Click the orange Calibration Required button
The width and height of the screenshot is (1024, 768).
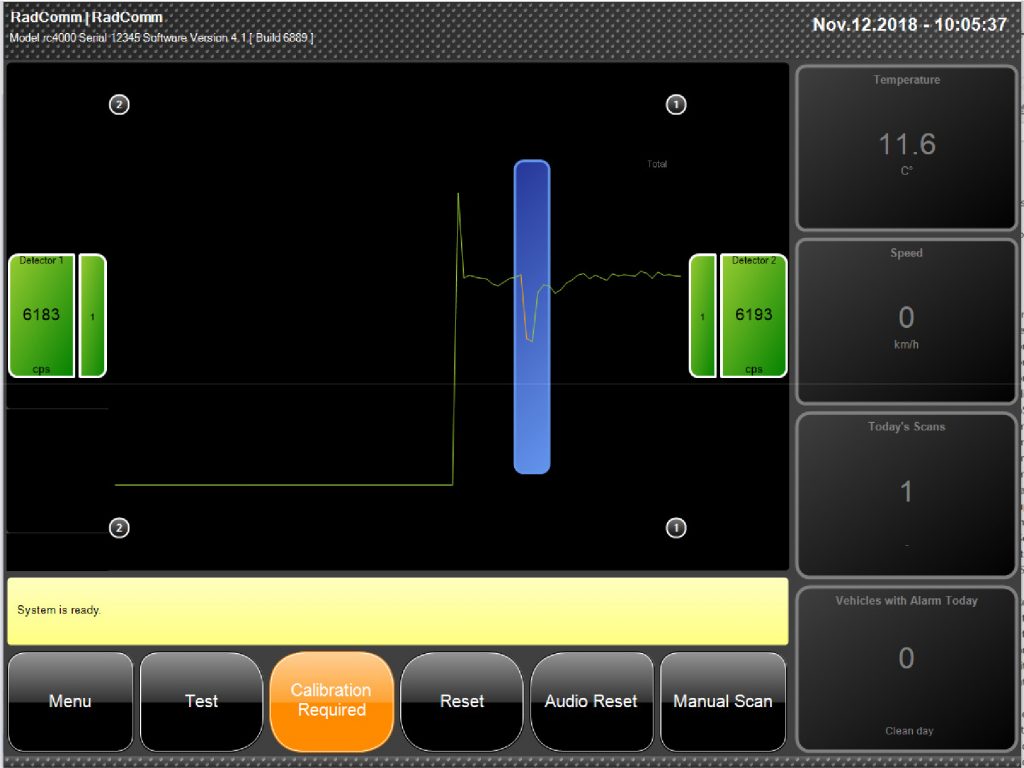click(331, 701)
